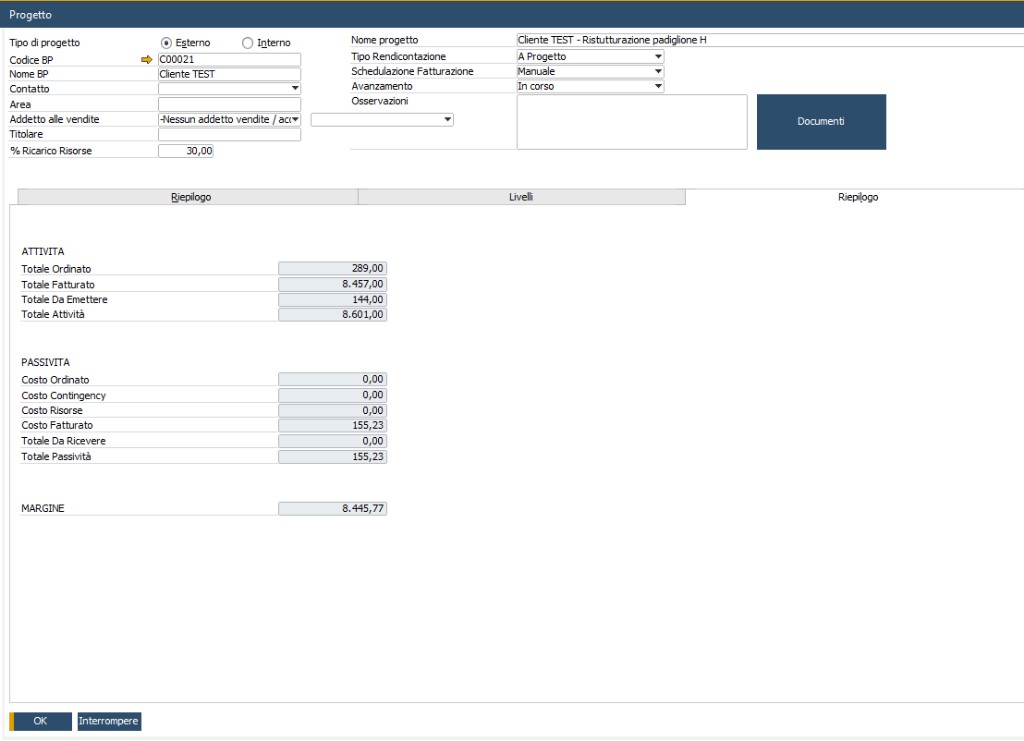1024x741 pixels.
Task: Click the Nome progetto text field
Action: (770, 40)
